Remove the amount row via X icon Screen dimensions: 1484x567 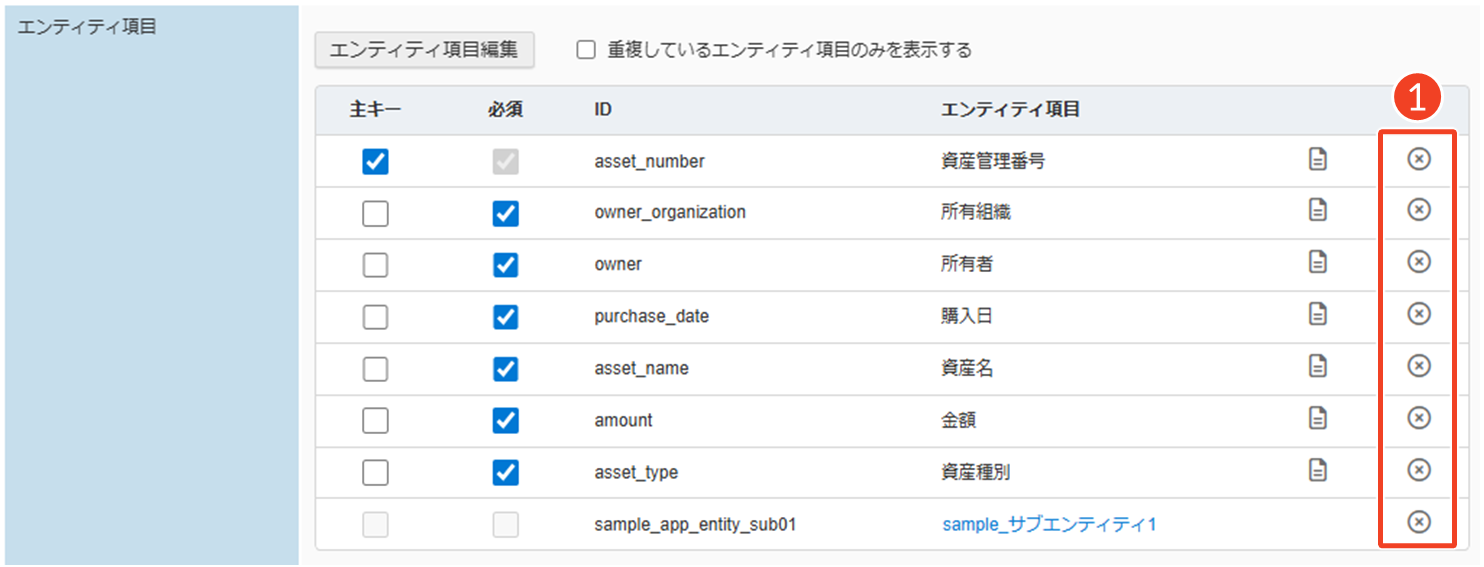1418,418
